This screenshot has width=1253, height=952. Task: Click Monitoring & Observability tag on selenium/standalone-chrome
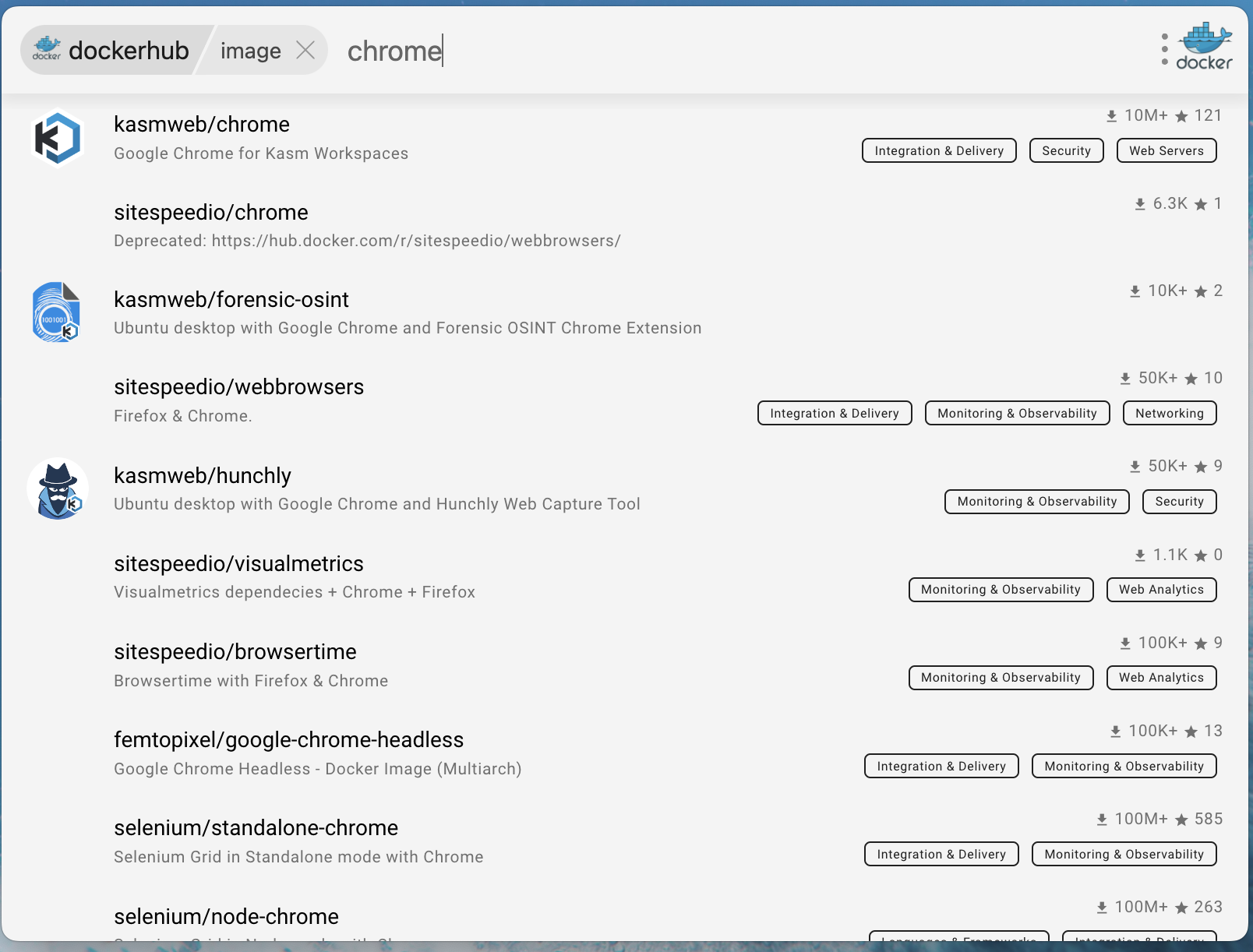point(1124,854)
